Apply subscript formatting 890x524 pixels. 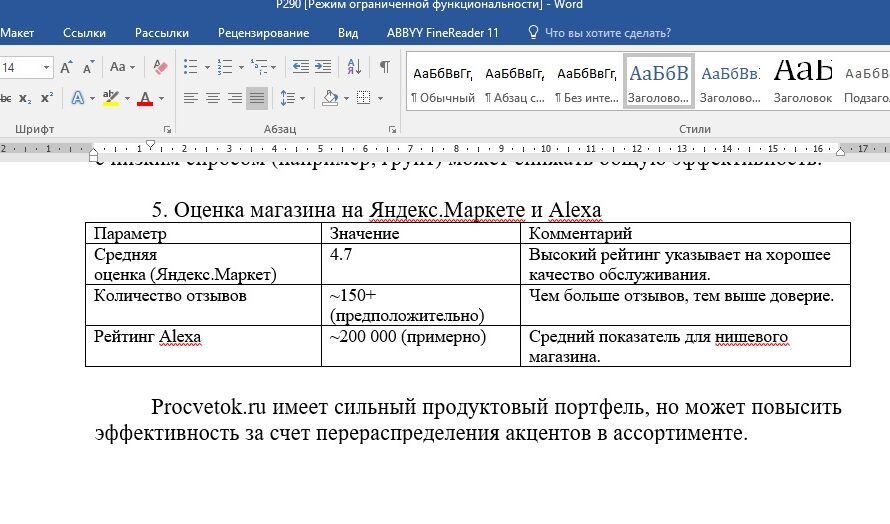(25, 98)
